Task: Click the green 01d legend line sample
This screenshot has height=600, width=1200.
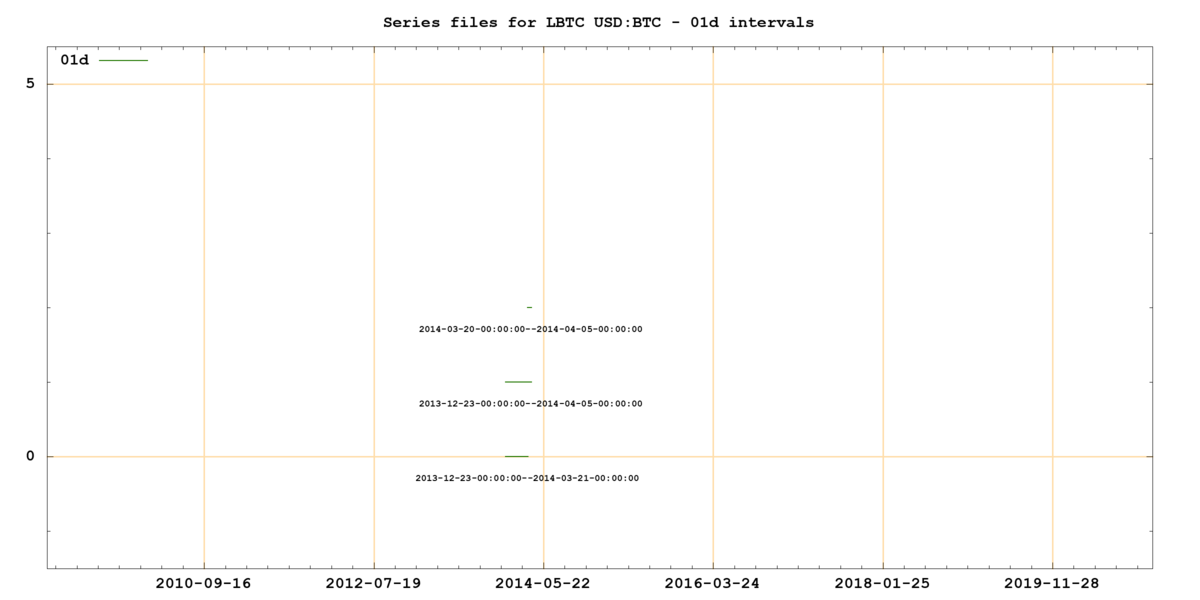Action: click(x=123, y=60)
